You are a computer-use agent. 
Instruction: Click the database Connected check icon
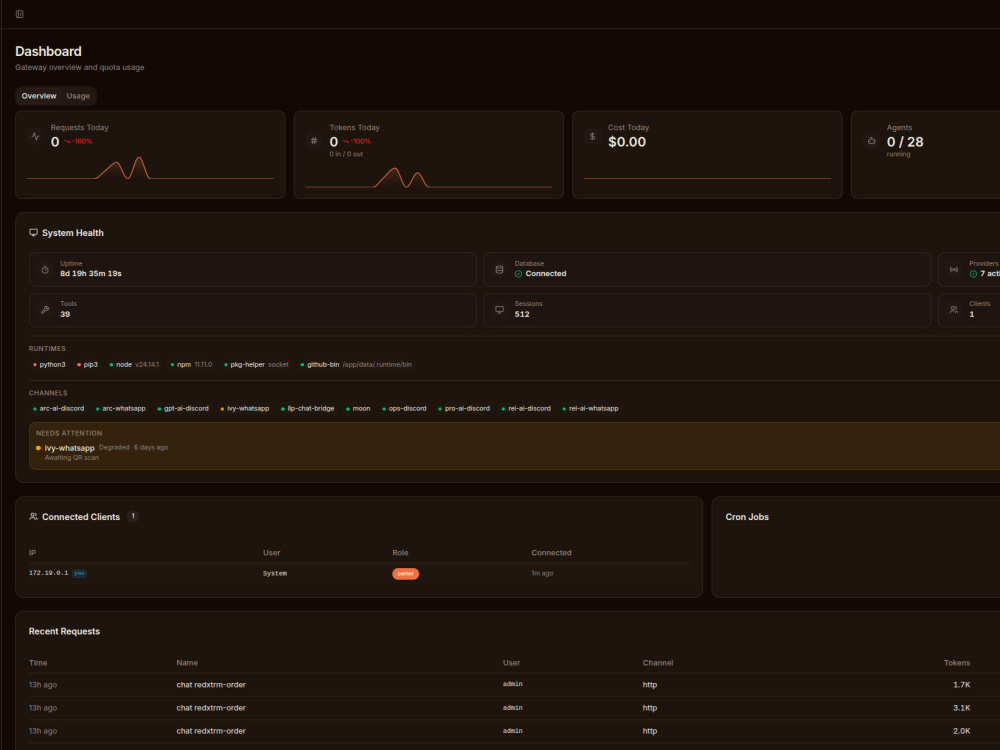tap(518, 274)
